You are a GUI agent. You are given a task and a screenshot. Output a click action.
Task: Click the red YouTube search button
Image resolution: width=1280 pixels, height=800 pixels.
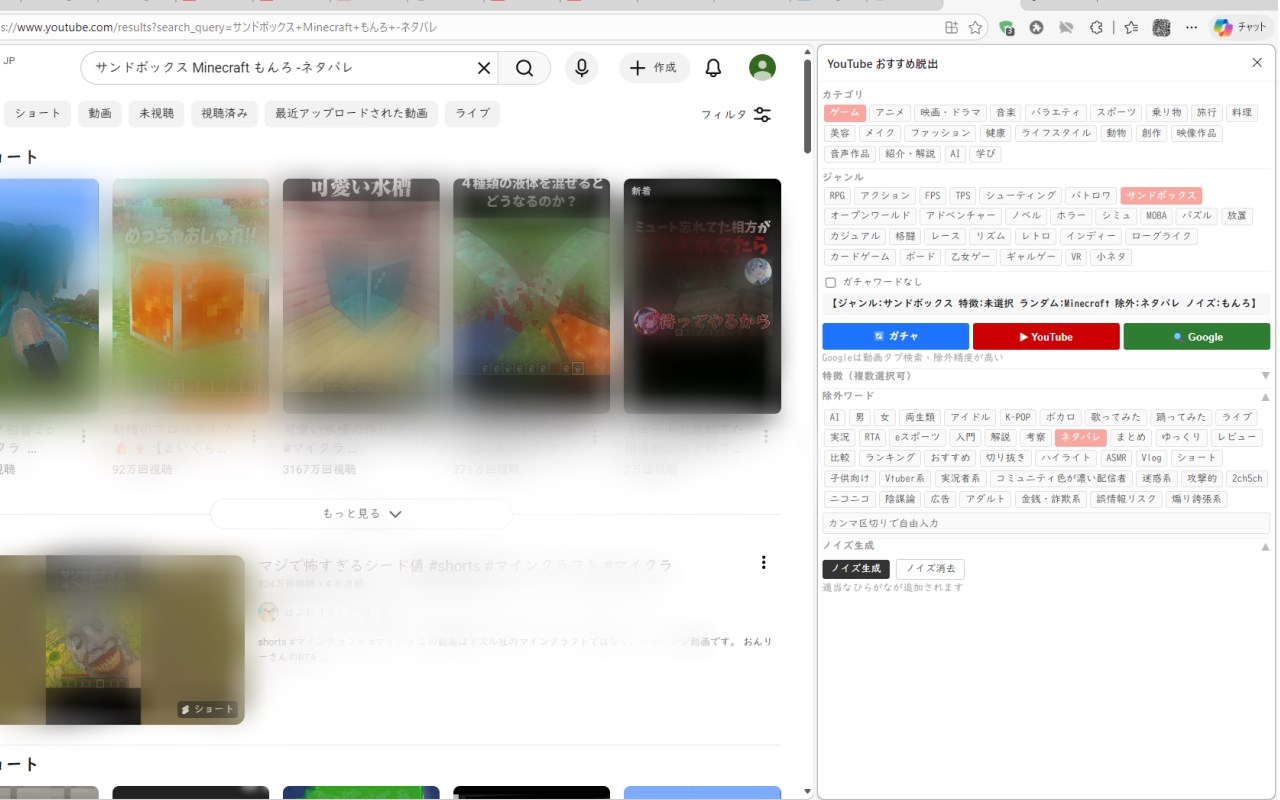click(1046, 337)
